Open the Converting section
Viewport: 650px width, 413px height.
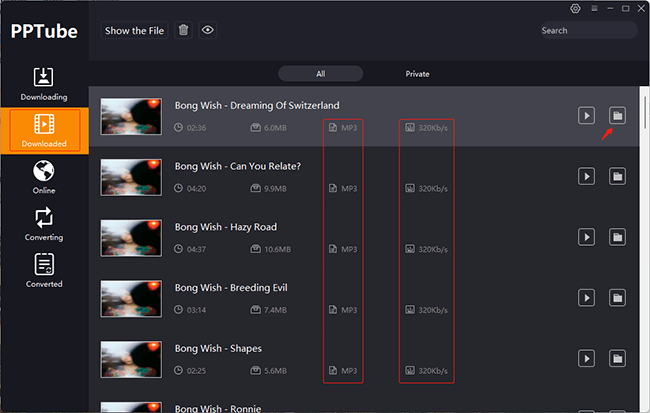(x=44, y=224)
